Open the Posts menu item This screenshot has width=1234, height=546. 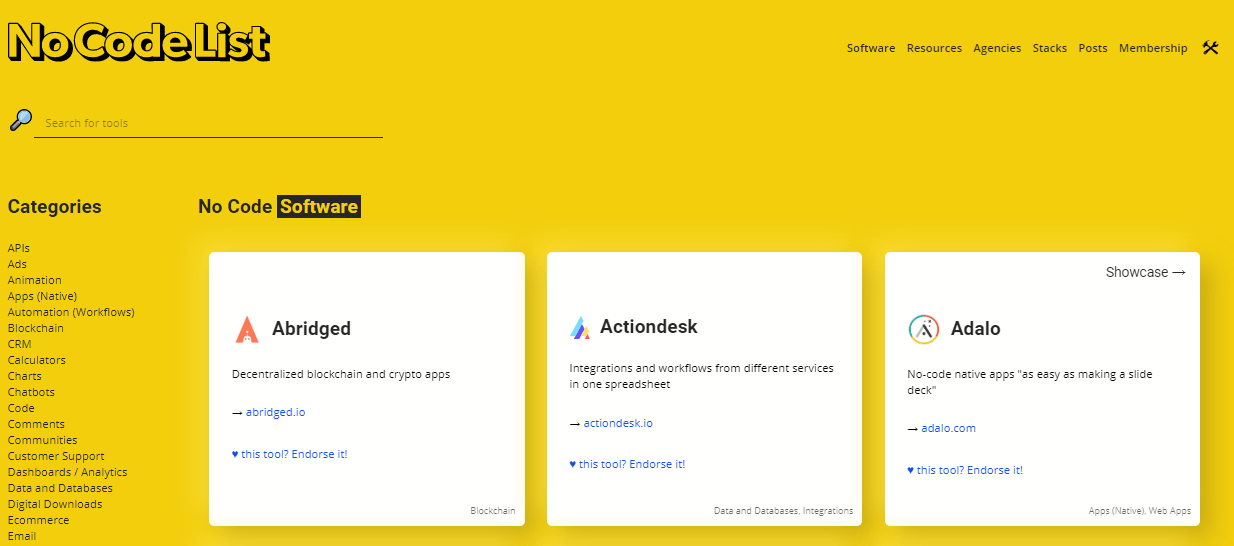(1093, 48)
